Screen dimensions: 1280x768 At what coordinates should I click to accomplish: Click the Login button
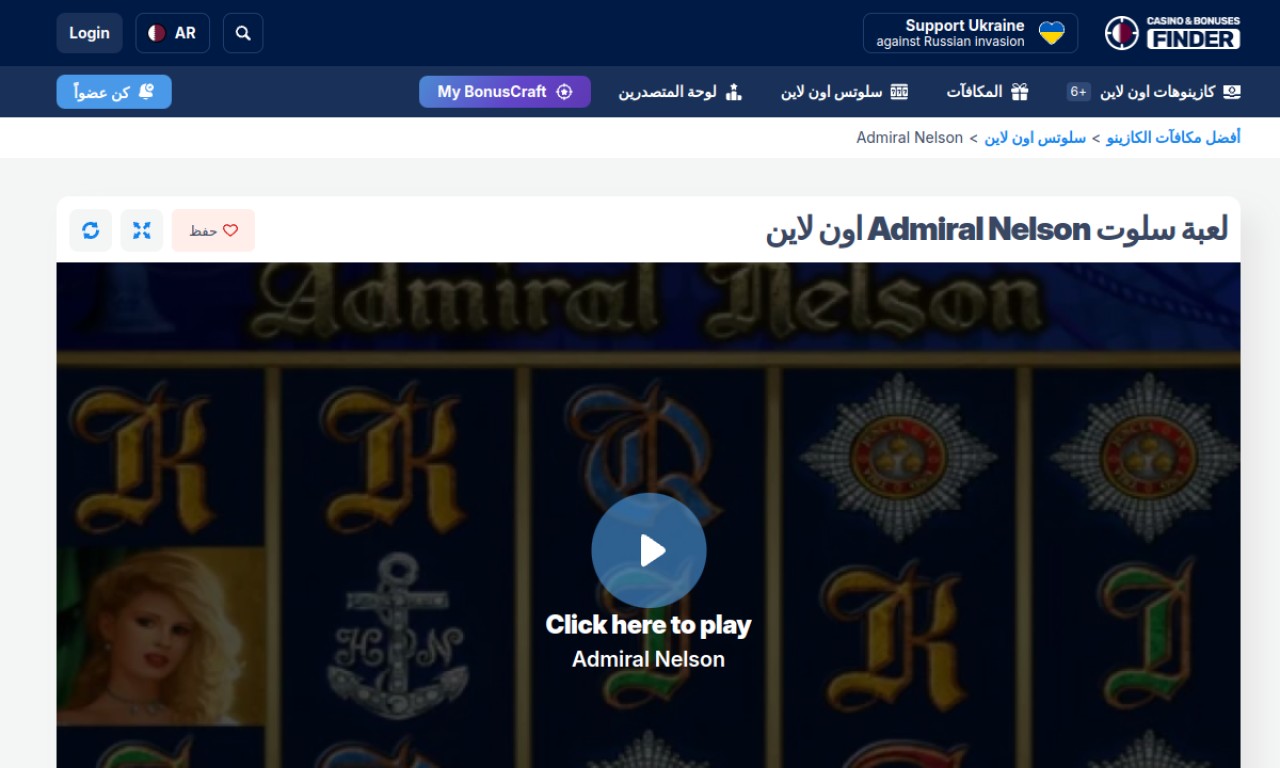tap(89, 33)
